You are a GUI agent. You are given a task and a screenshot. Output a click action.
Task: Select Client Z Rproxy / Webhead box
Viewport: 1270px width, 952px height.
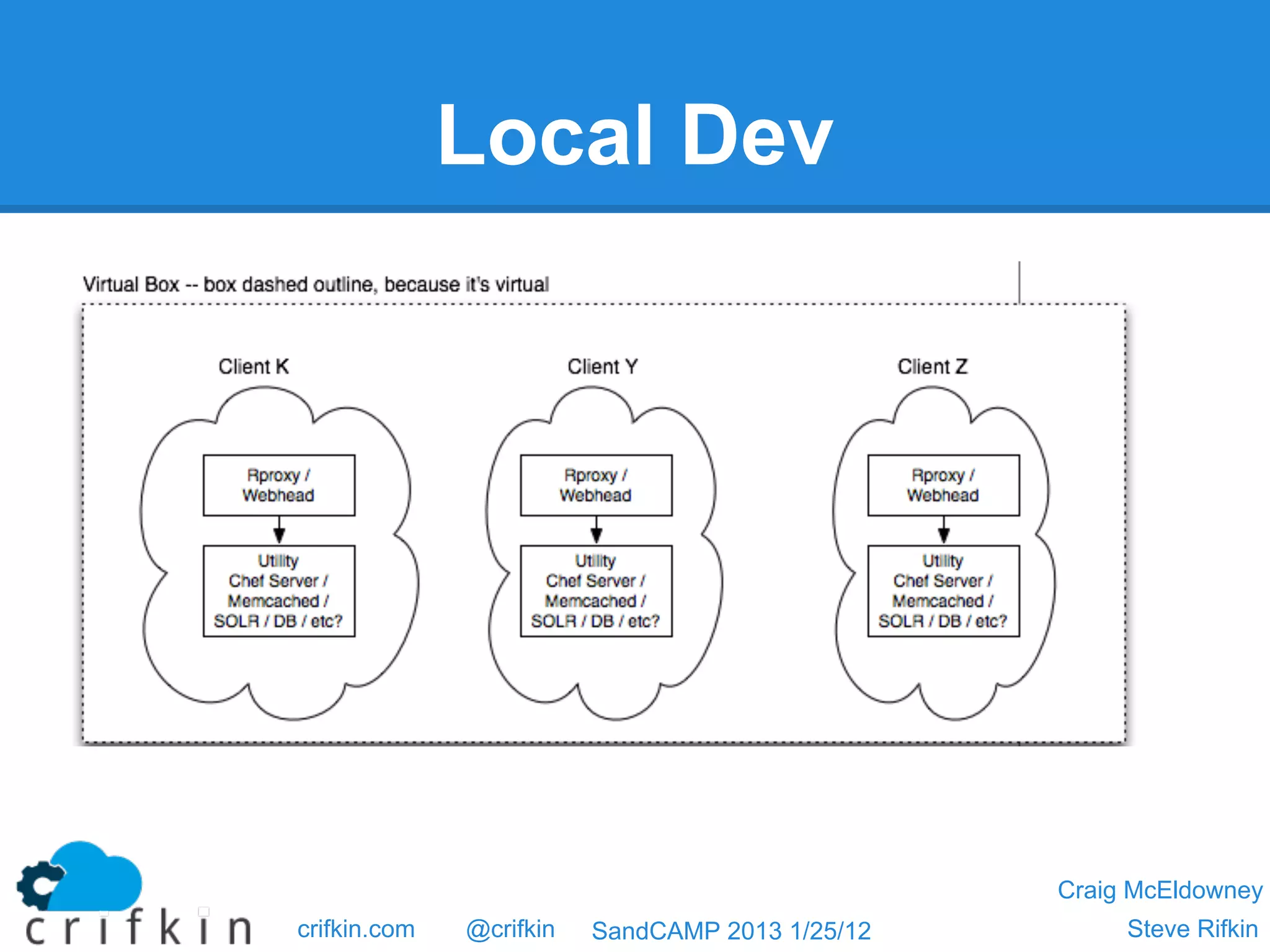[944, 485]
